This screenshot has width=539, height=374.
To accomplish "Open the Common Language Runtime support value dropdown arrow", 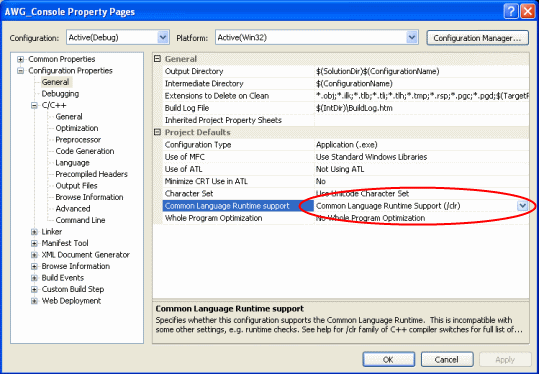I will pos(522,206).
